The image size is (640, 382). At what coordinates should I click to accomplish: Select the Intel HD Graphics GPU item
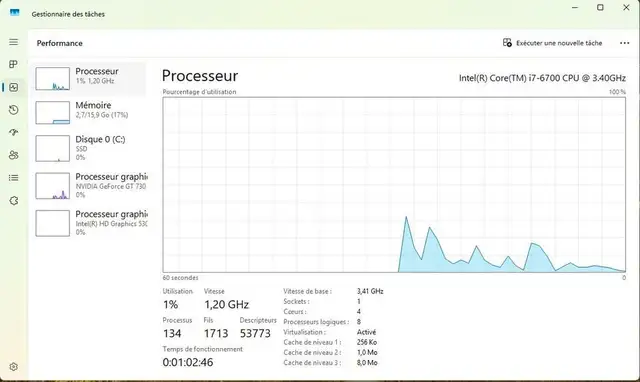pos(88,223)
